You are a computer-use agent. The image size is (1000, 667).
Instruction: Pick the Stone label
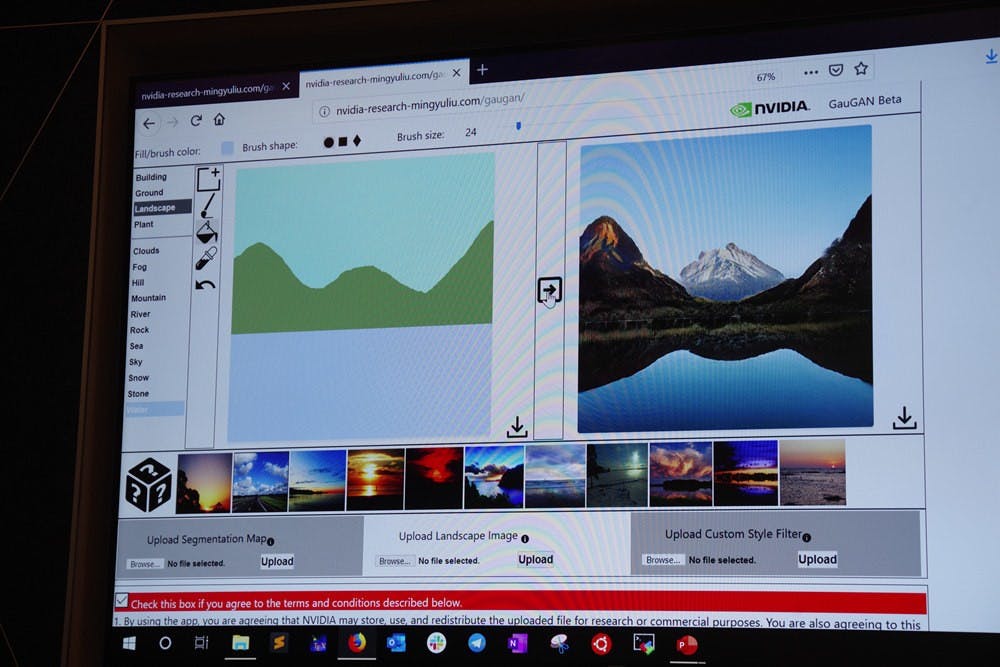(x=138, y=393)
